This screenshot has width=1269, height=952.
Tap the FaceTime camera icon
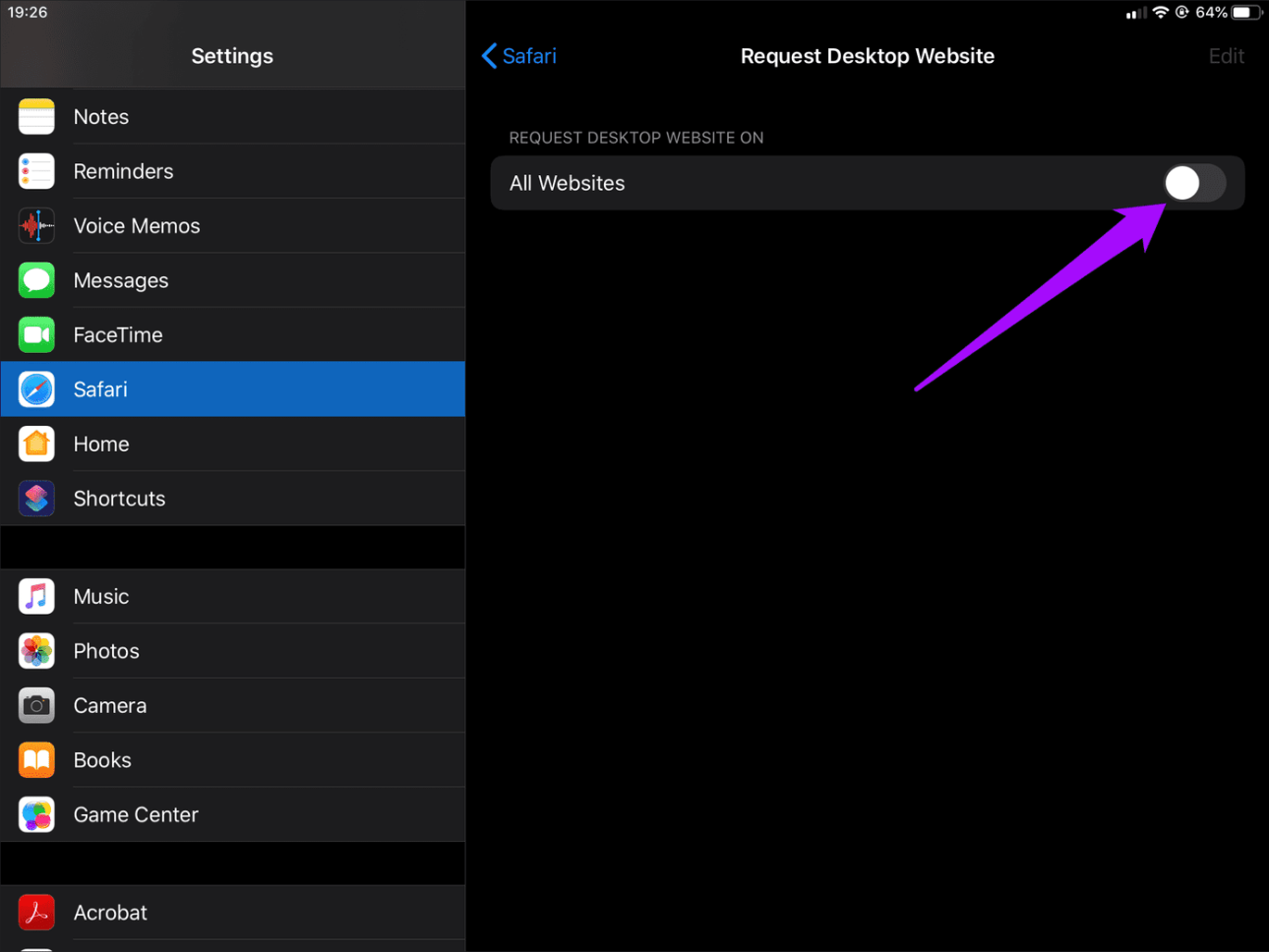(x=36, y=335)
